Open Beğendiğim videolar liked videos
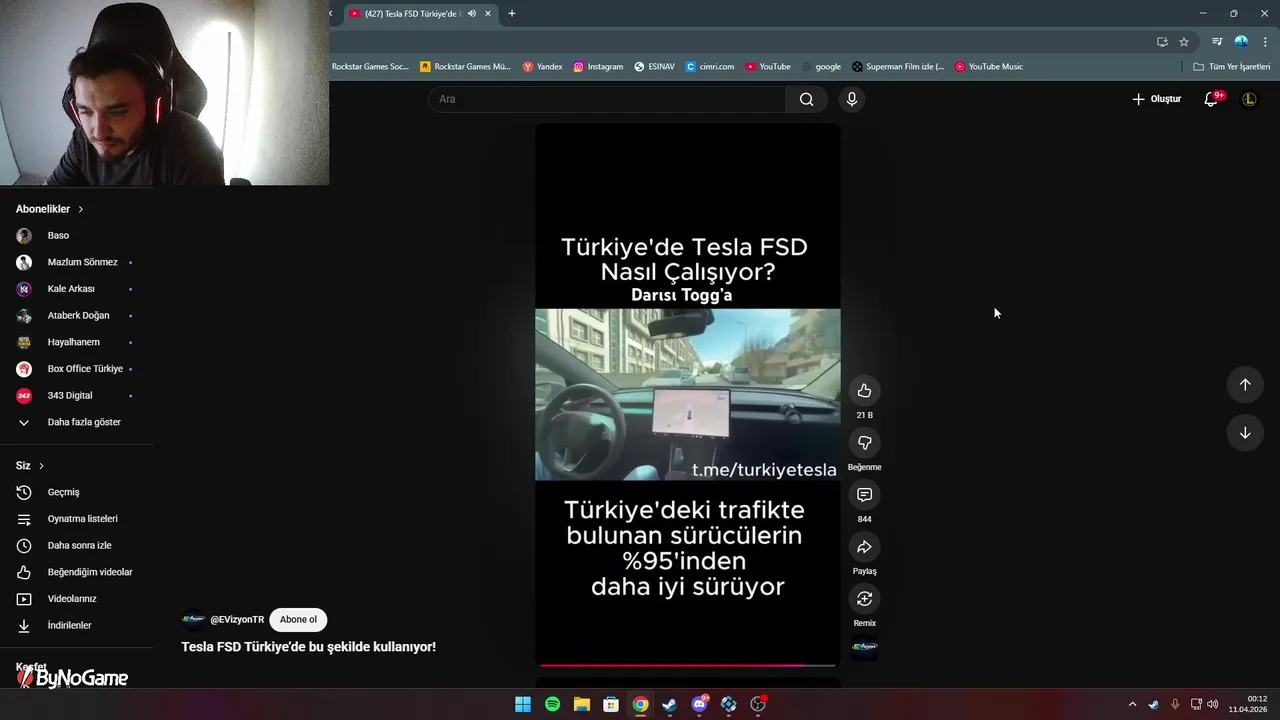The image size is (1280, 720). click(x=76, y=572)
